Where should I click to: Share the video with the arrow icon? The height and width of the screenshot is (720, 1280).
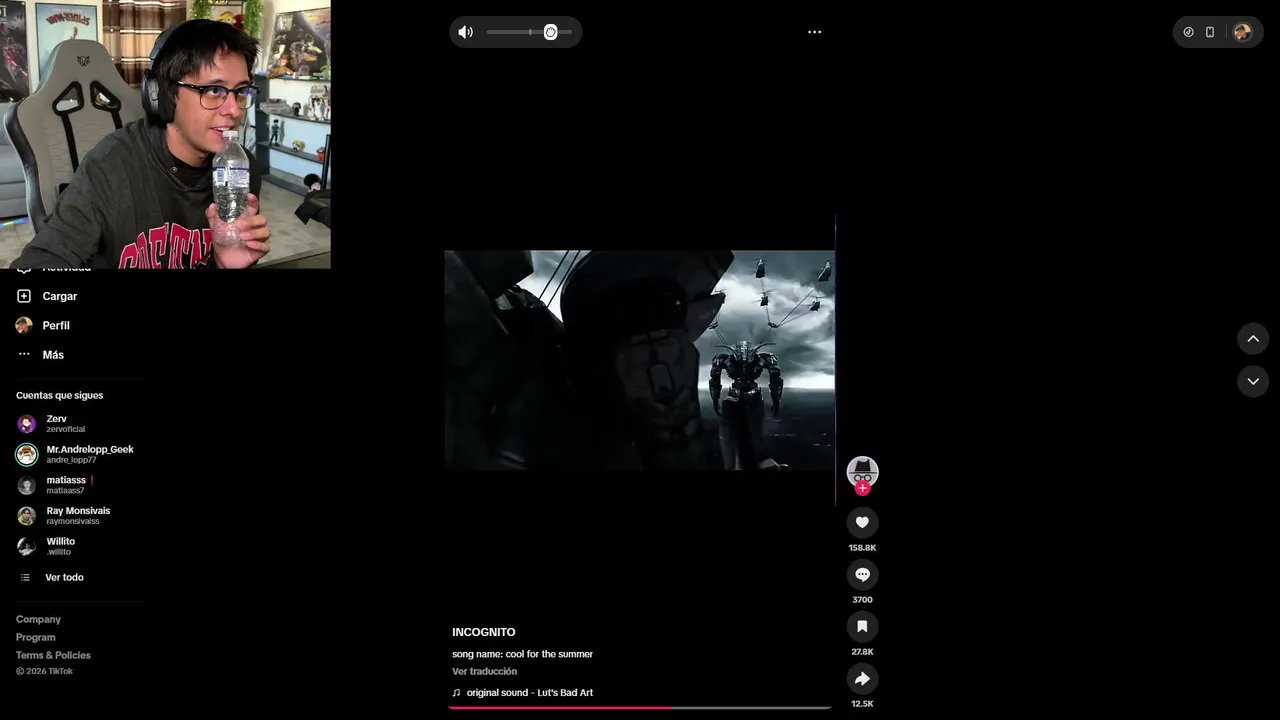(x=862, y=678)
